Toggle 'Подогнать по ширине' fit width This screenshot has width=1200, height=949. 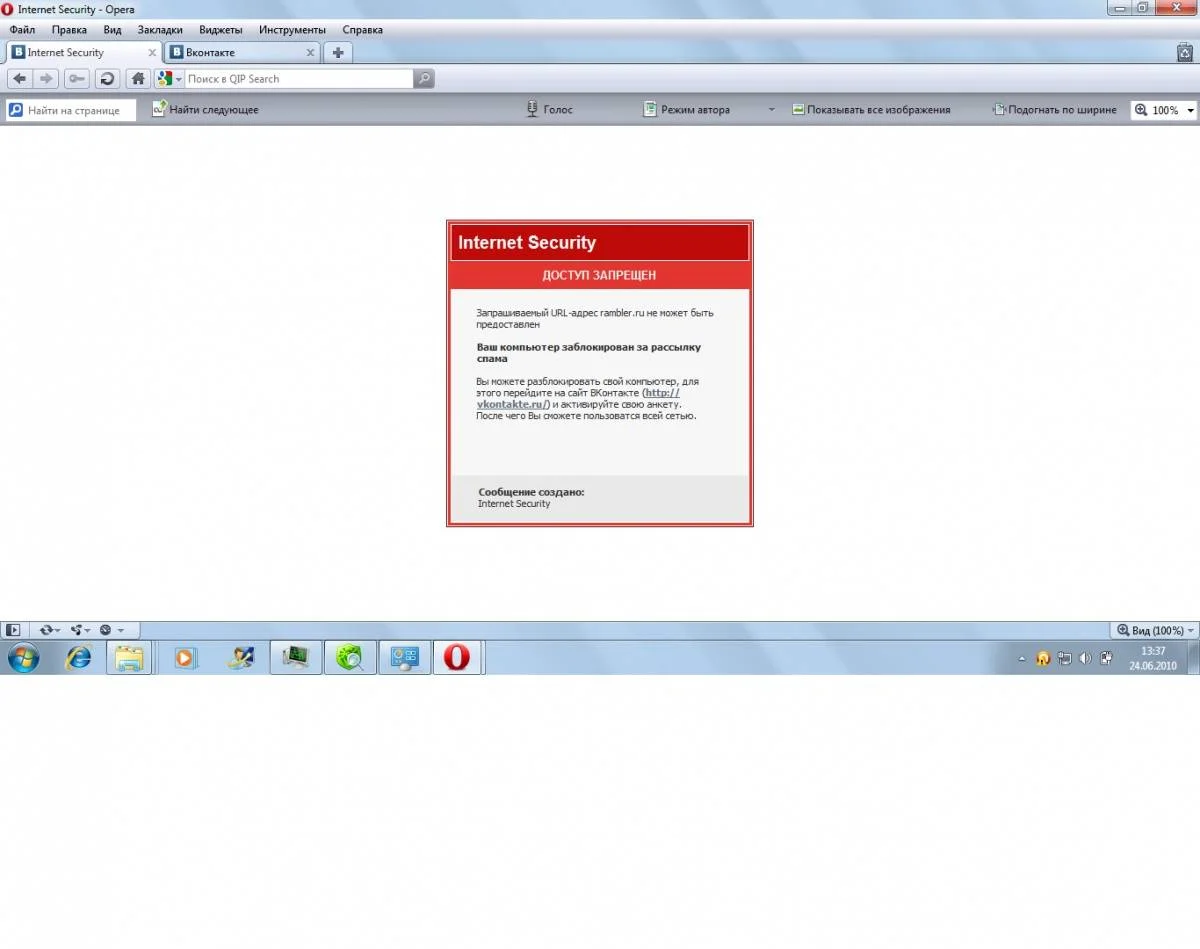[x=1055, y=110]
